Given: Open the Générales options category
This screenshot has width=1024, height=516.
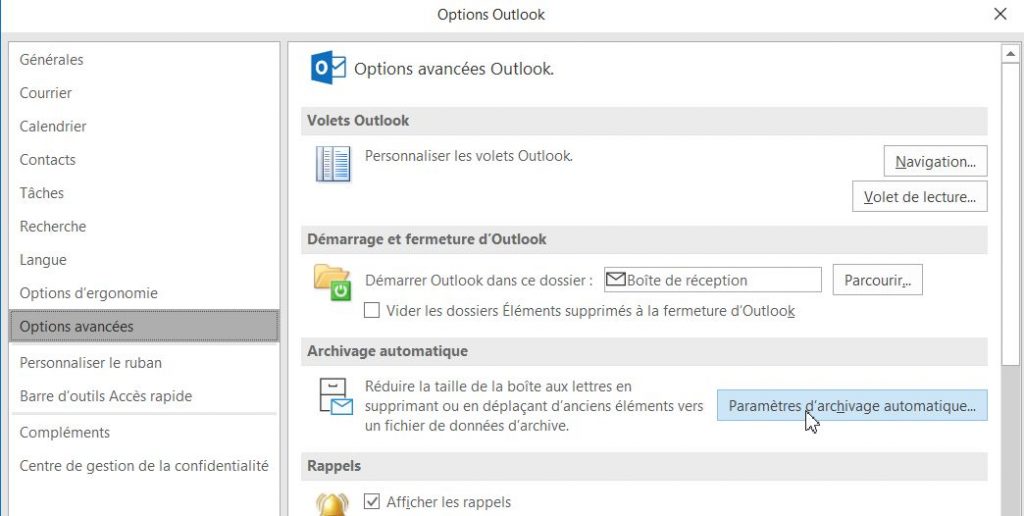Looking at the screenshot, I should (x=52, y=60).
